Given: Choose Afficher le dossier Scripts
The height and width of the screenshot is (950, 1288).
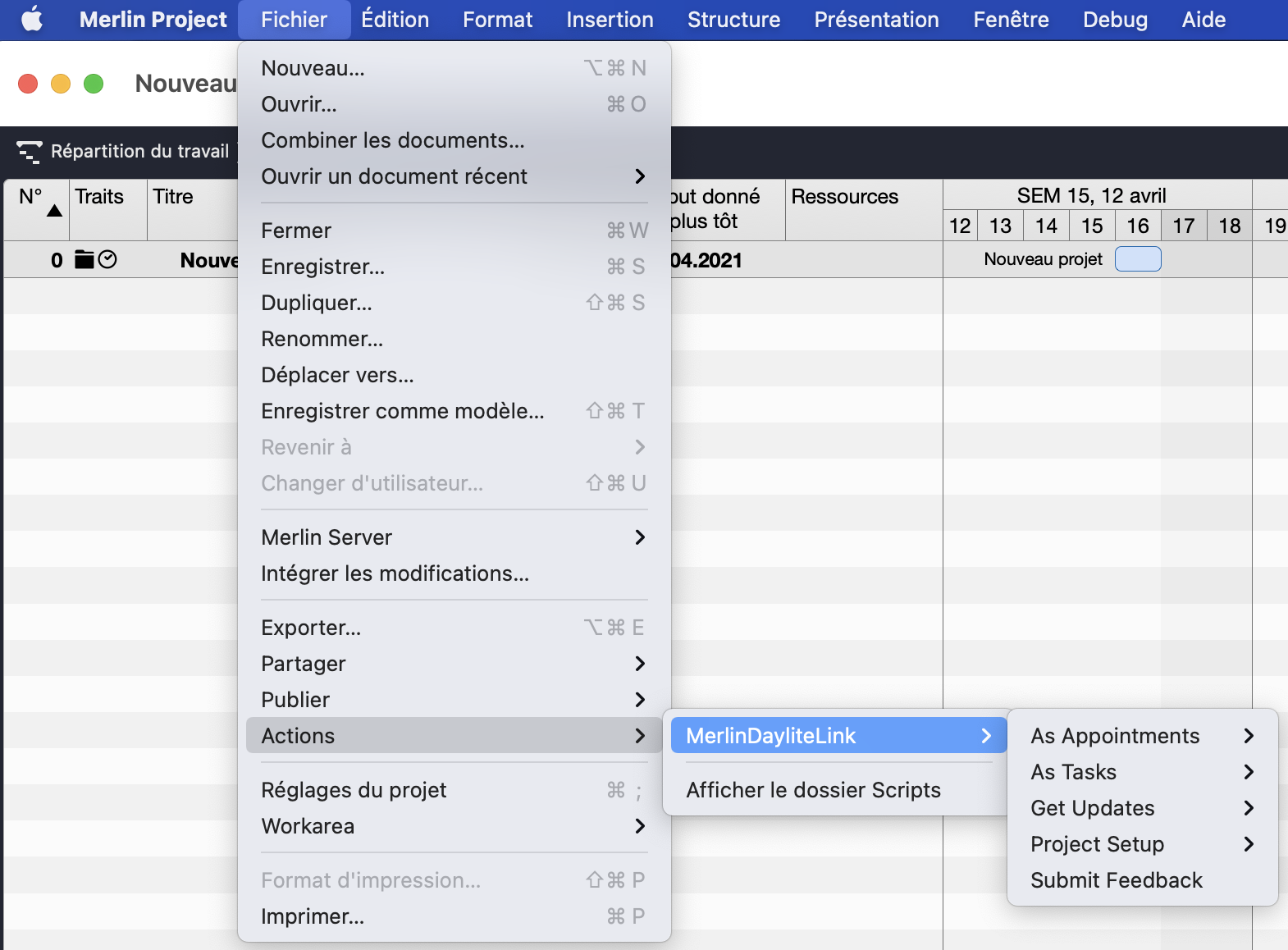Looking at the screenshot, I should click(813, 790).
